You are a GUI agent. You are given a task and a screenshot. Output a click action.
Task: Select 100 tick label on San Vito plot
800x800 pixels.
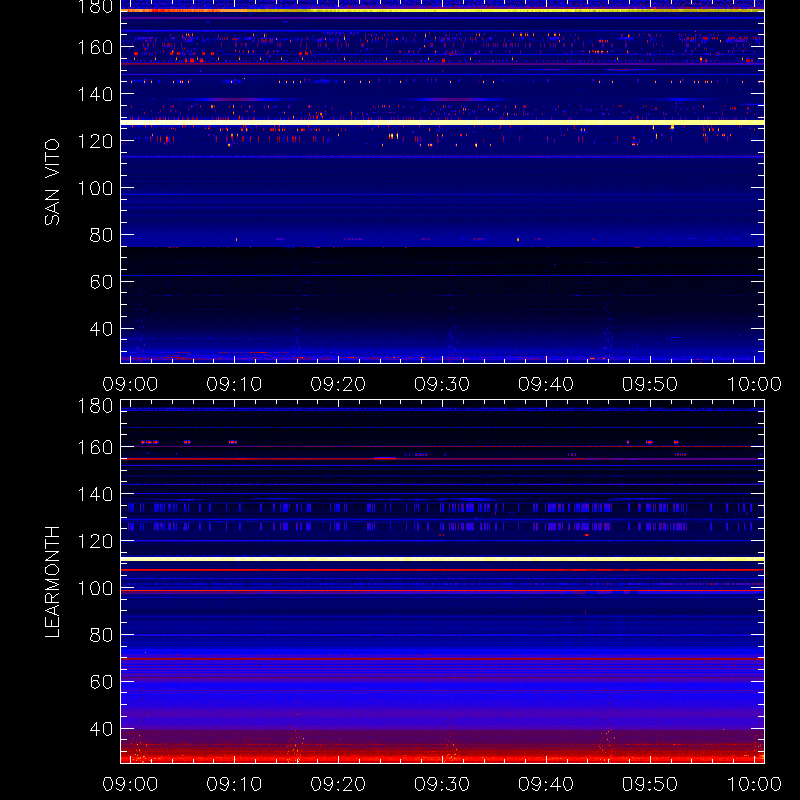pos(95,188)
